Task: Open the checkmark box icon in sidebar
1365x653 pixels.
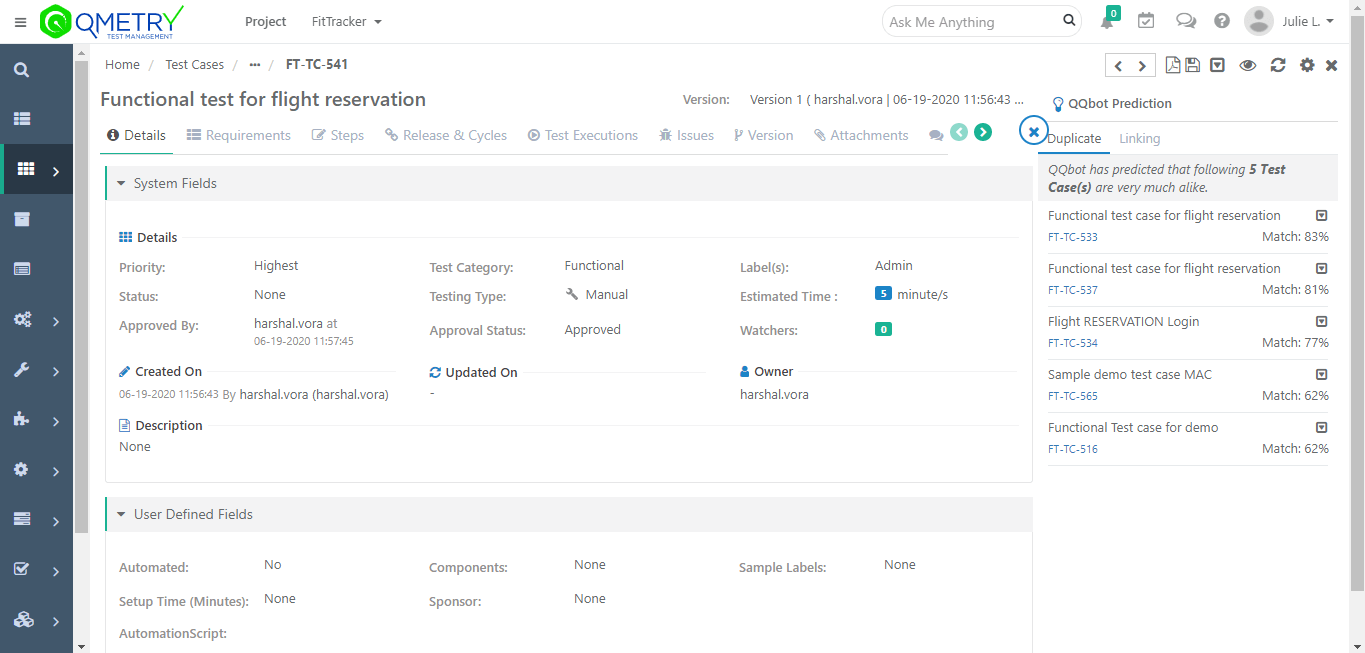Action: tap(22, 570)
